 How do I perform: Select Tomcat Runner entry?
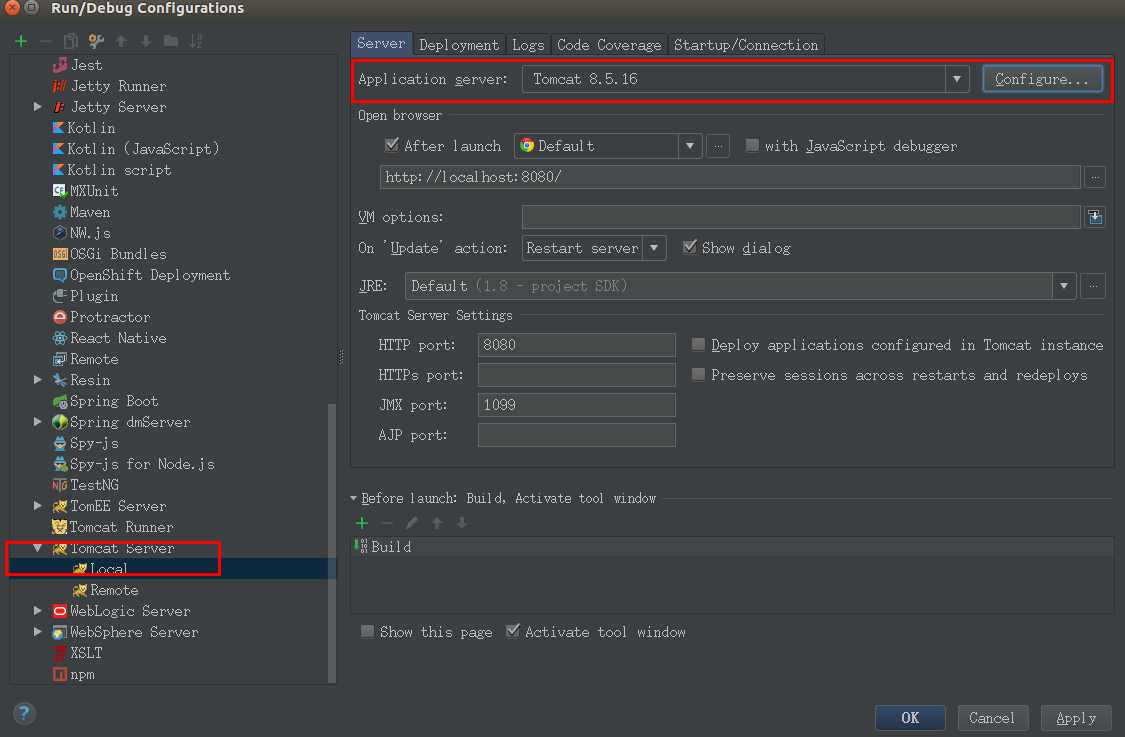point(113,527)
